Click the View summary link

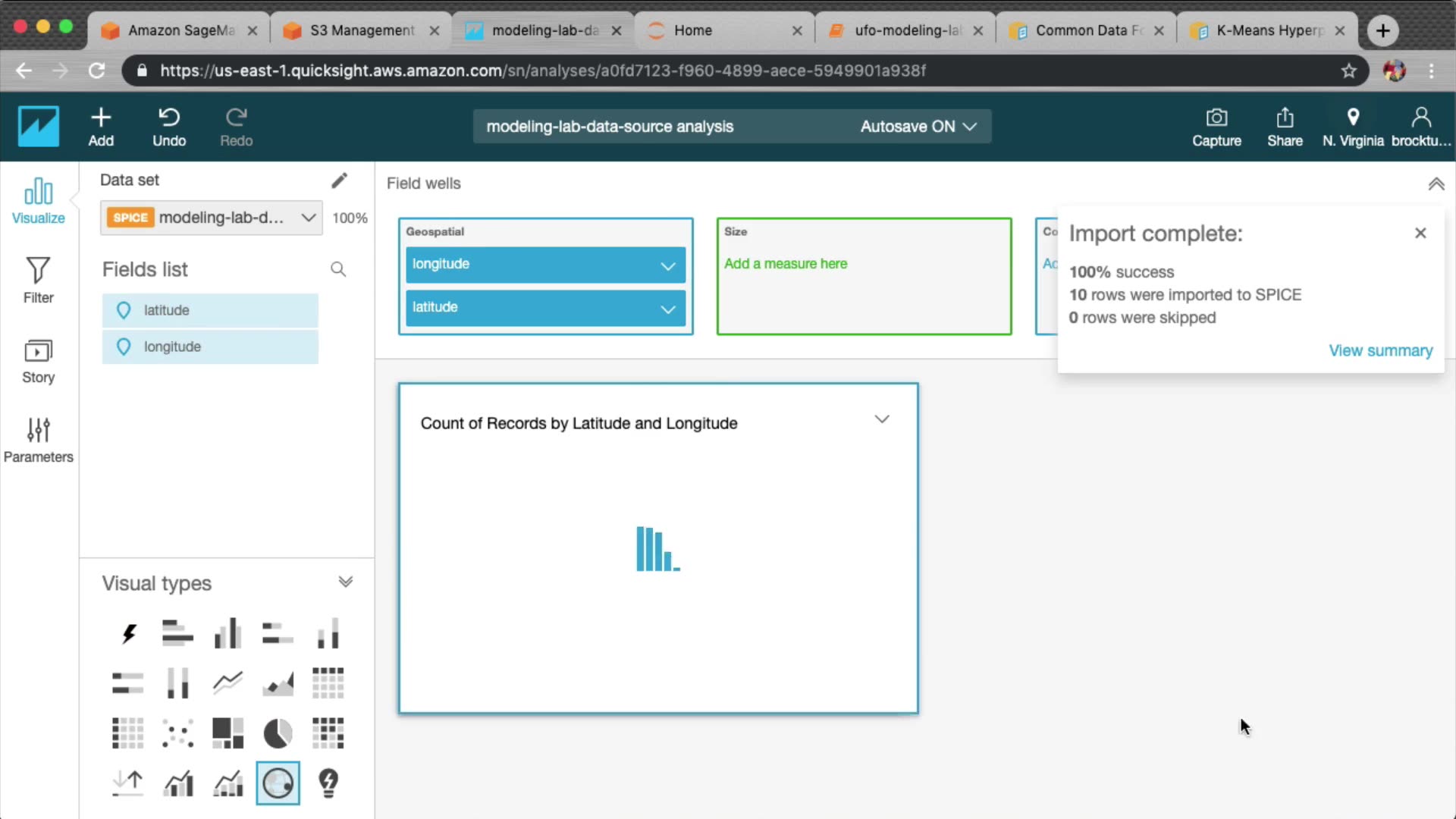(x=1380, y=350)
